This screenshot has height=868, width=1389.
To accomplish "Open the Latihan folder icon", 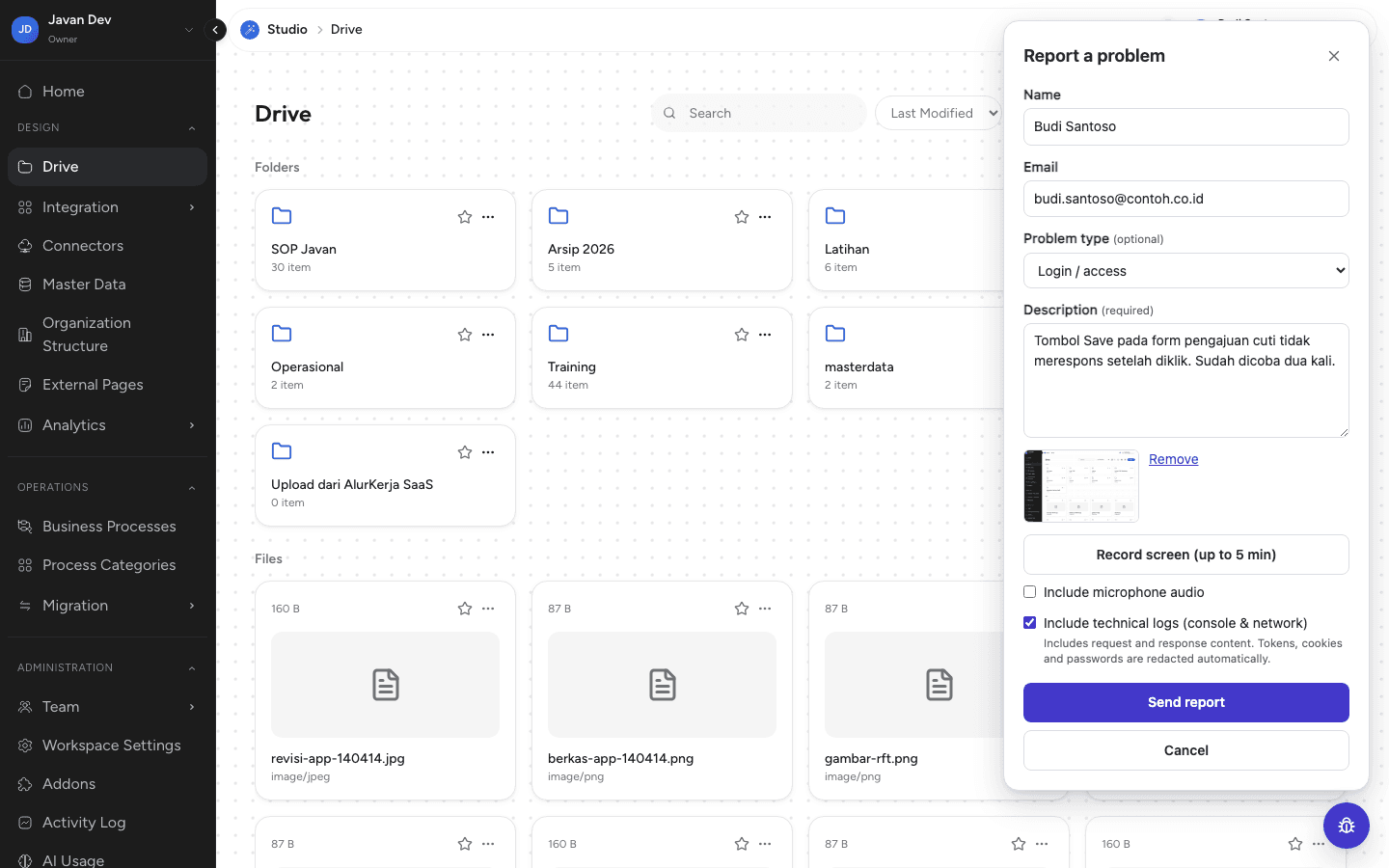I will point(835,215).
